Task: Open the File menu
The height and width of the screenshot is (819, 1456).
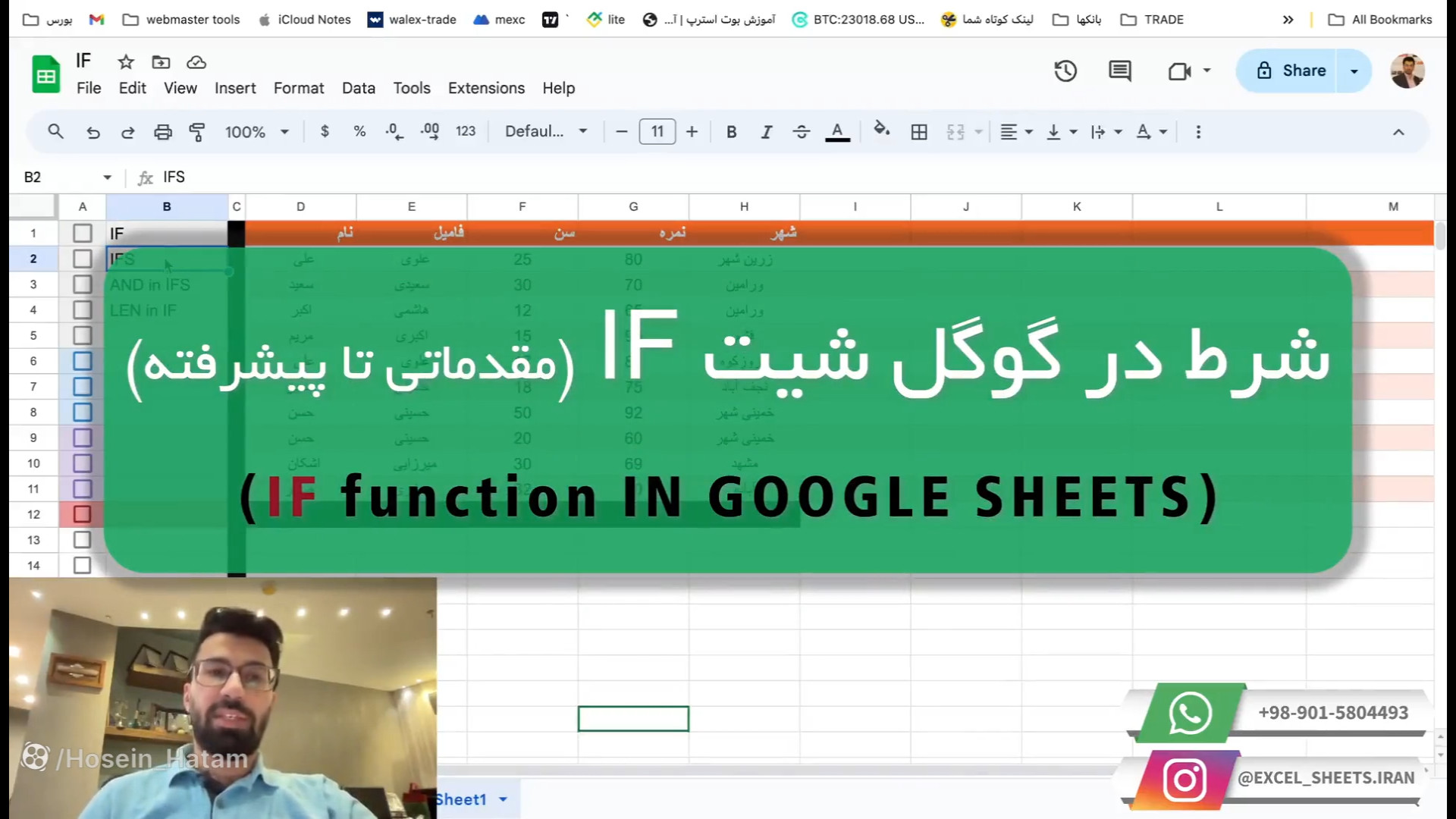Action: tap(89, 88)
